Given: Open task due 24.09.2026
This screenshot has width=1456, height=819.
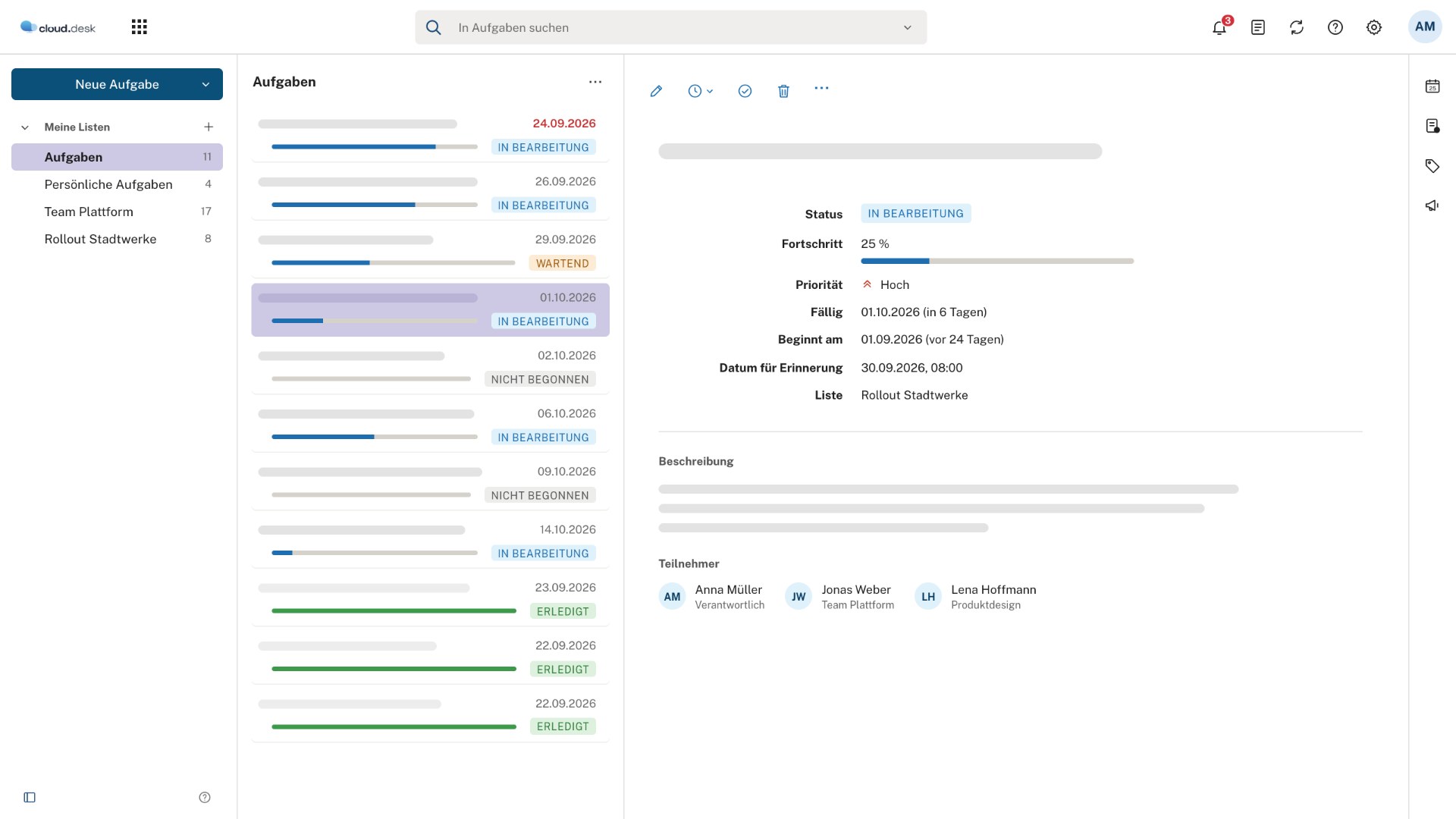Looking at the screenshot, I should [430, 136].
